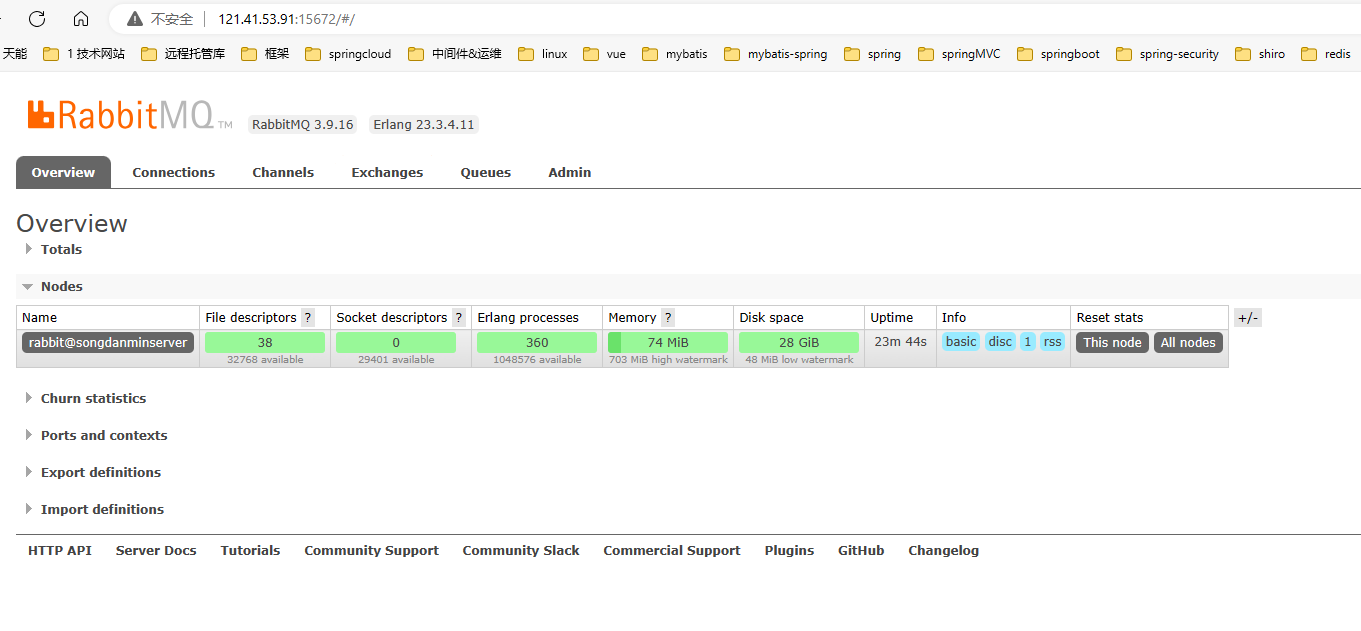The width and height of the screenshot is (1361, 631).
Task: Click the Erlang 23.3.4.11 version label
Action: click(424, 125)
